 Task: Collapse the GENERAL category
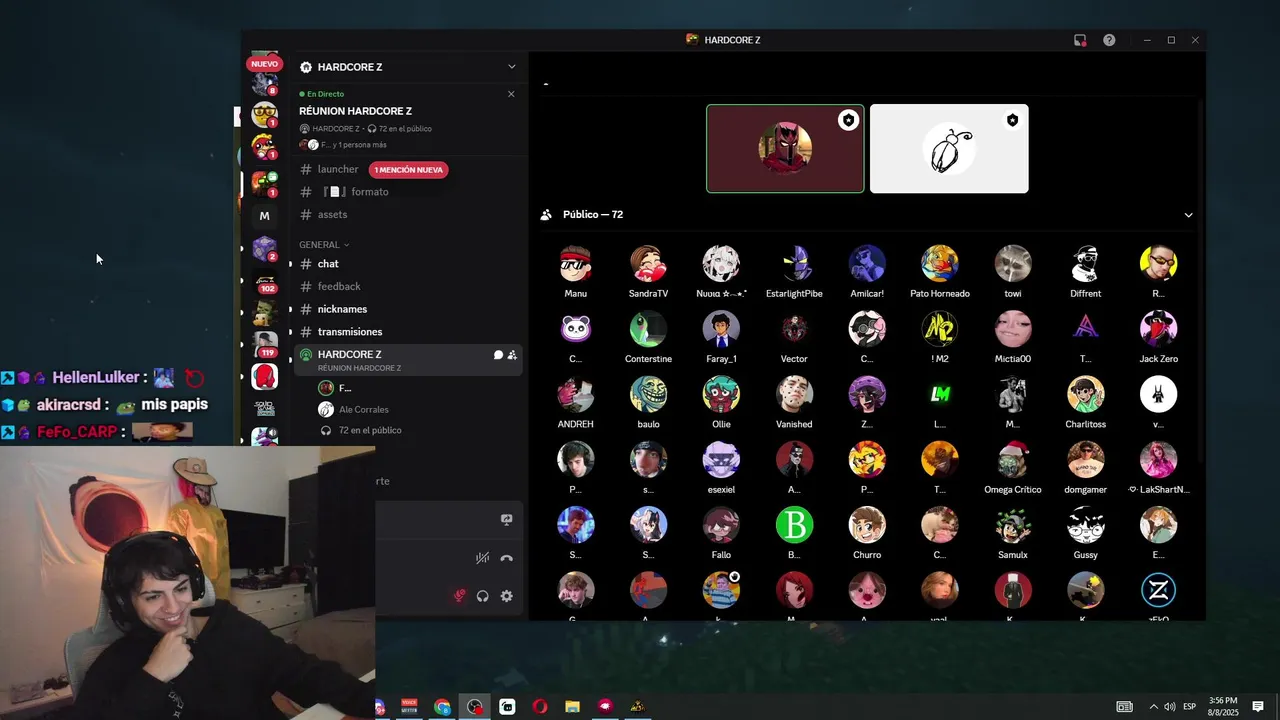click(x=324, y=245)
